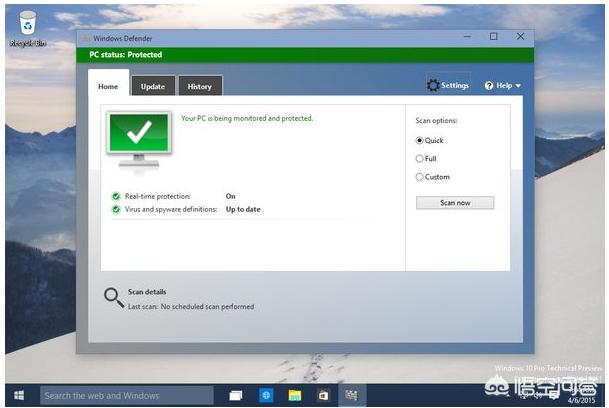Switch to the Update tab
Viewport: 609px width, 408px height.
(153, 86)
